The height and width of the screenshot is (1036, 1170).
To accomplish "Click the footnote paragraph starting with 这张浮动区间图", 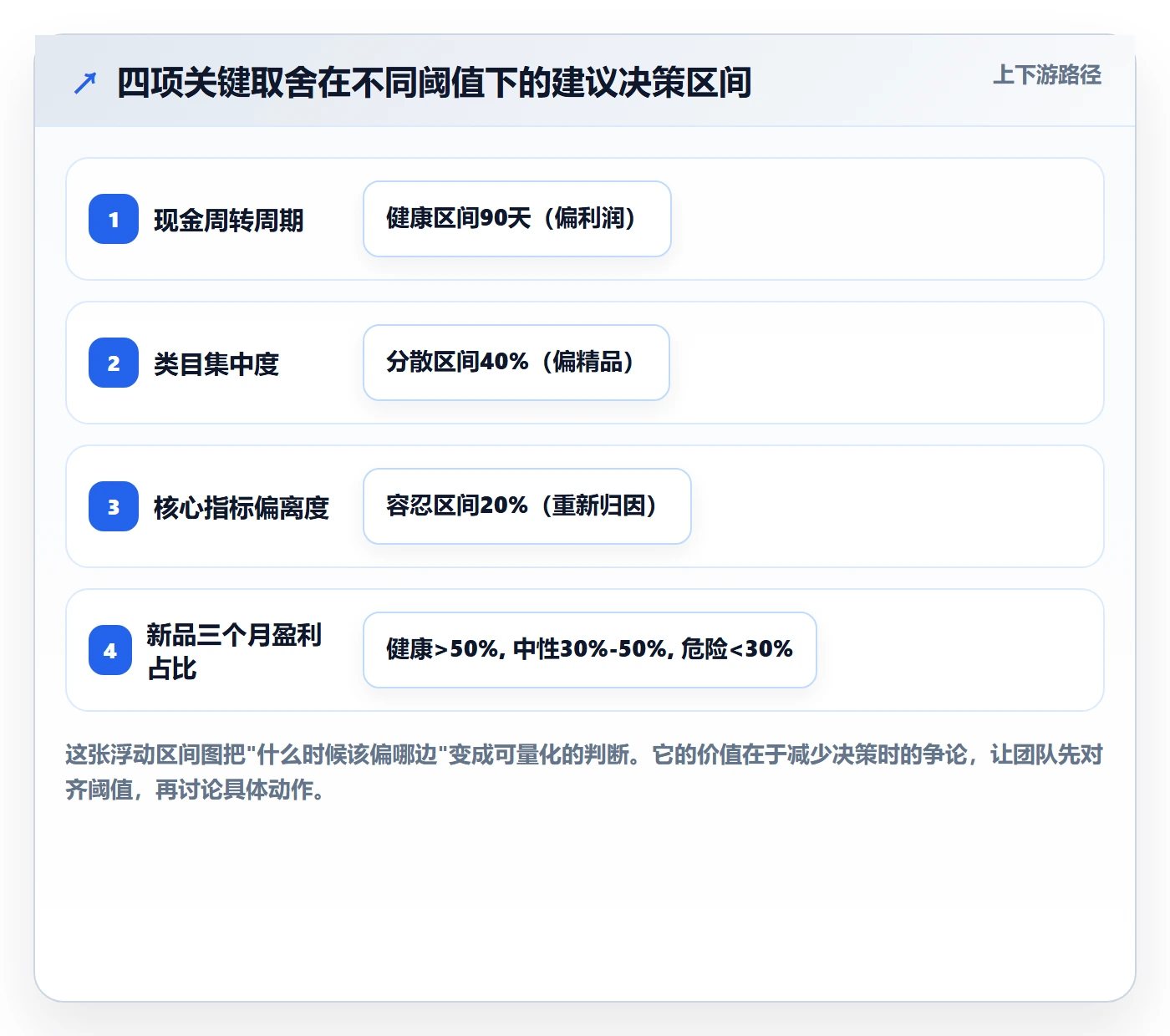I will [x=585, y=772].
